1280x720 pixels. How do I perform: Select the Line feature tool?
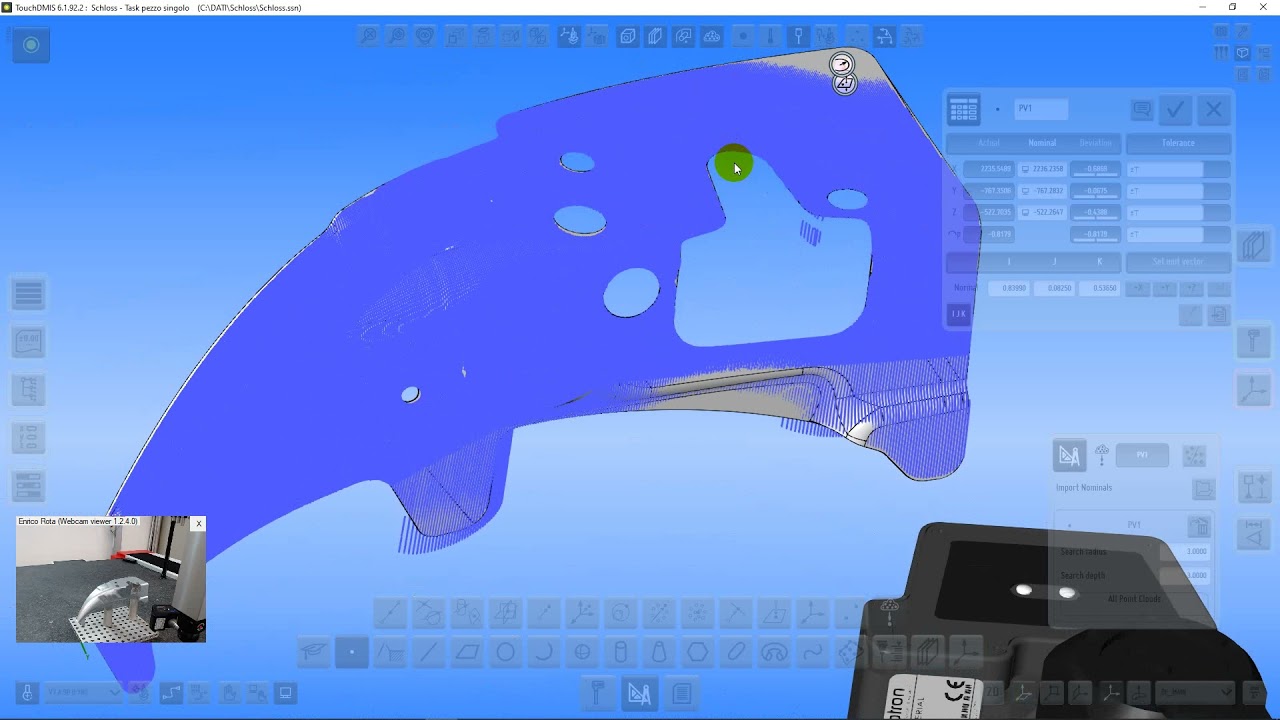(x=429, y=653)
